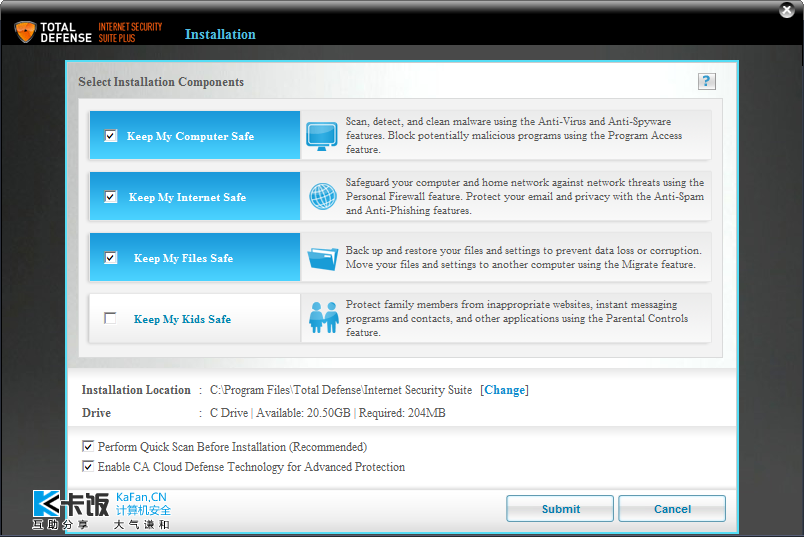Uncheck Keep My Computer Safe checkbox
The height and width of the screenshot is (537, 804).
(111, 136)
